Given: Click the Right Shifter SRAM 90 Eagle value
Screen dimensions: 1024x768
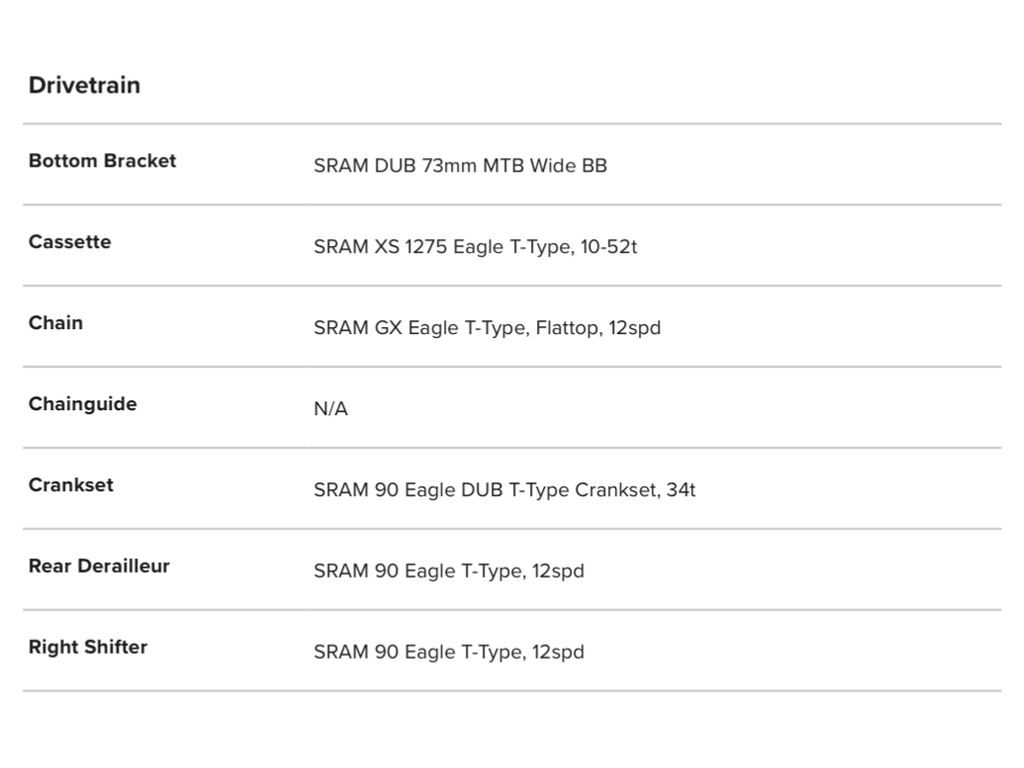Looking at the screenshot, I should point(449,652).
